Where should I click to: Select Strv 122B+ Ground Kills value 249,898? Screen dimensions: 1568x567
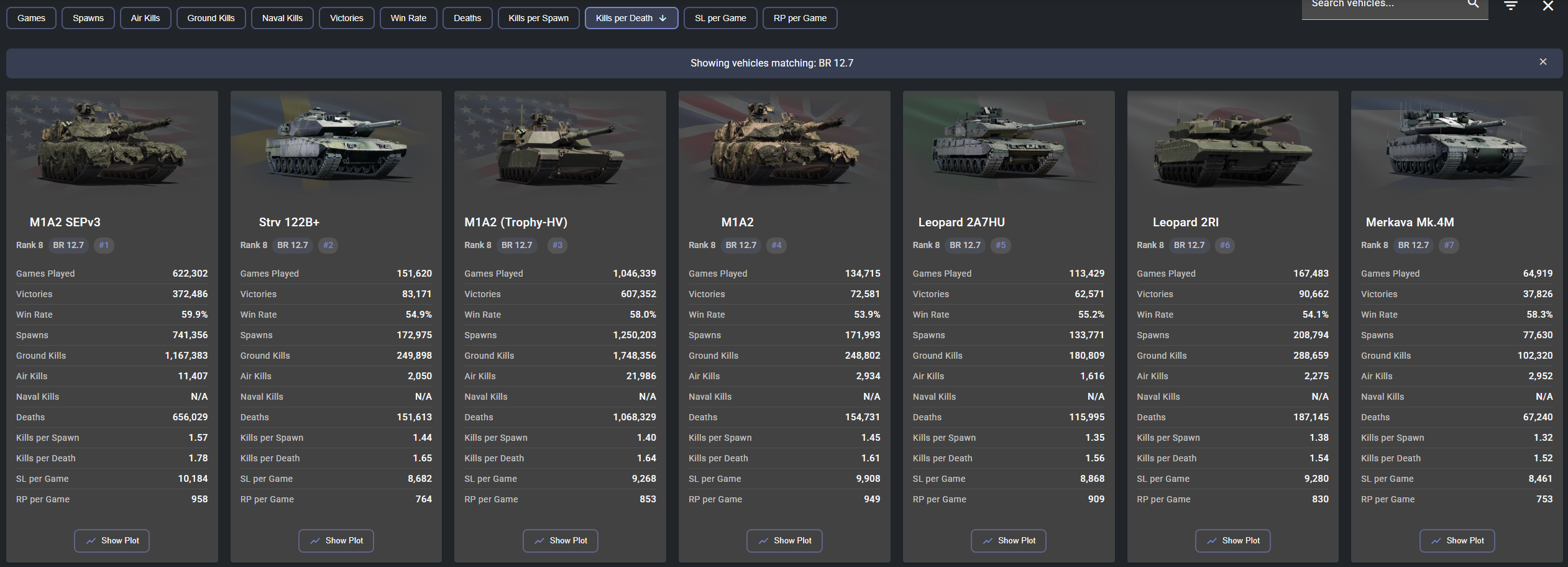coord(415,356)
